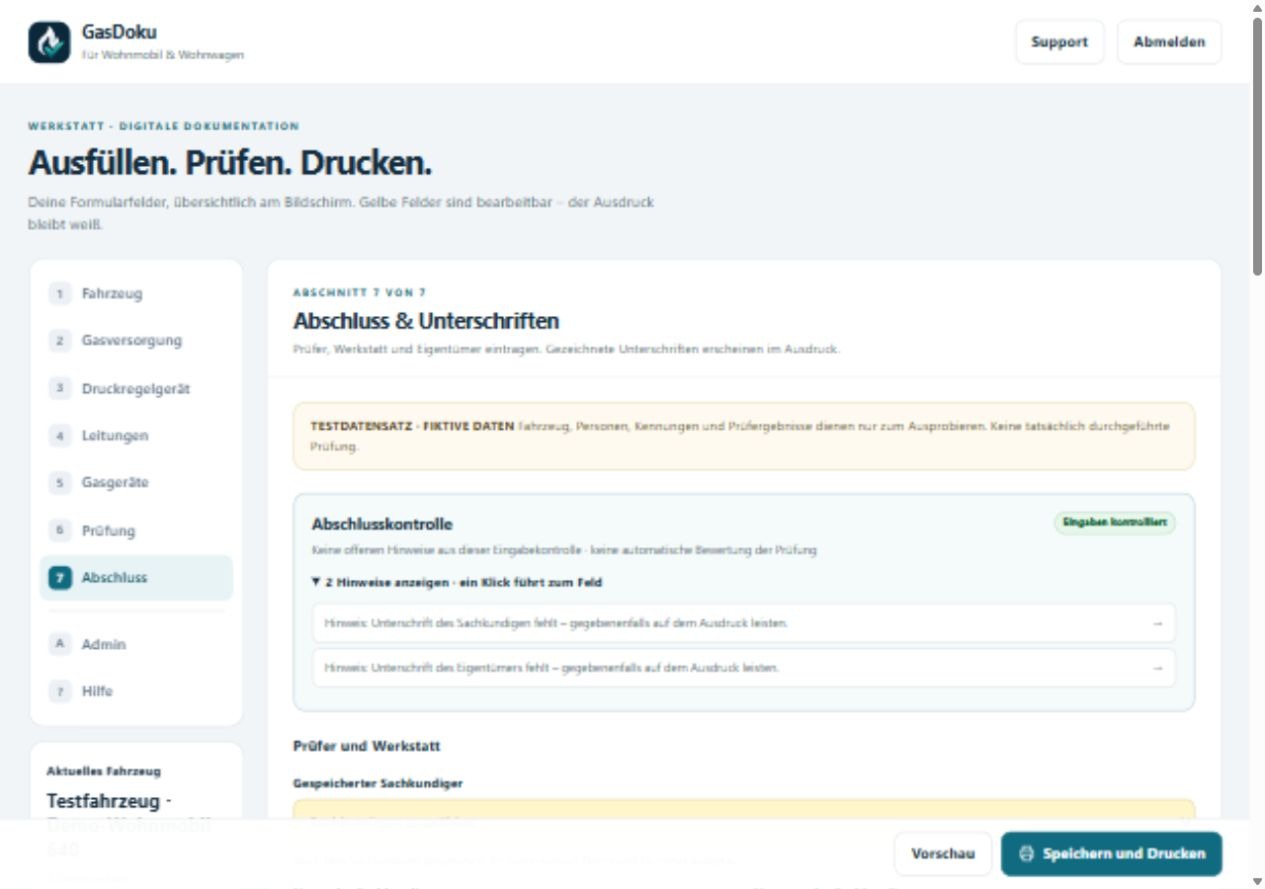The width and height of the screenshot is (1265, 889).
Task: Select the Abschluss section
Action: click(x=136, y=578)
